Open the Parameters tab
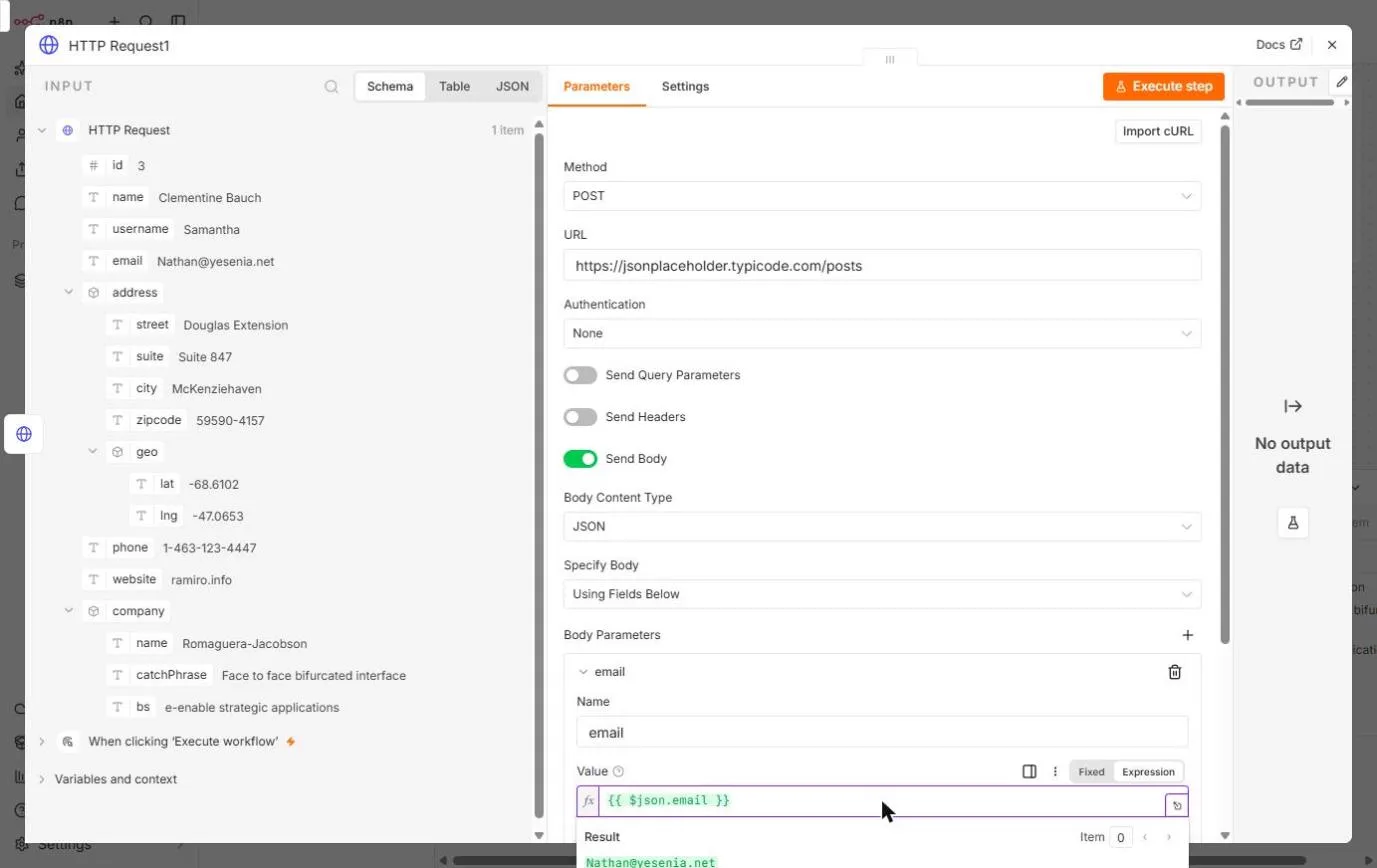Screen dimensions: 1377x868 pos(597,86)
